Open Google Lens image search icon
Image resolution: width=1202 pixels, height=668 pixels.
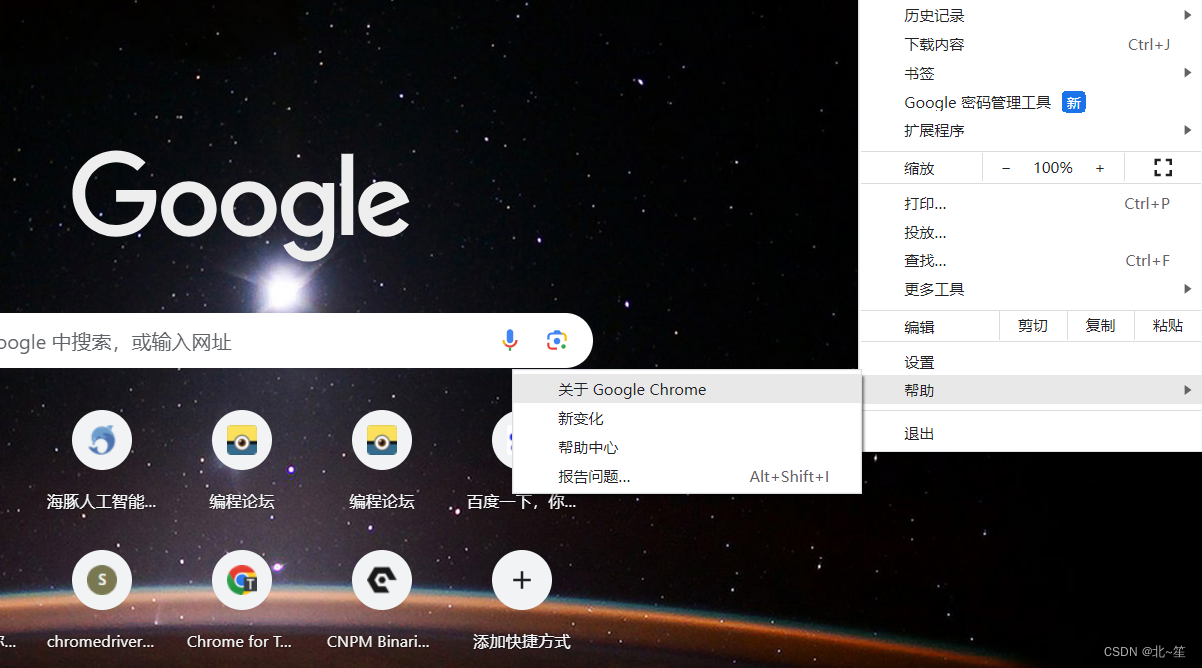[557, 341]
